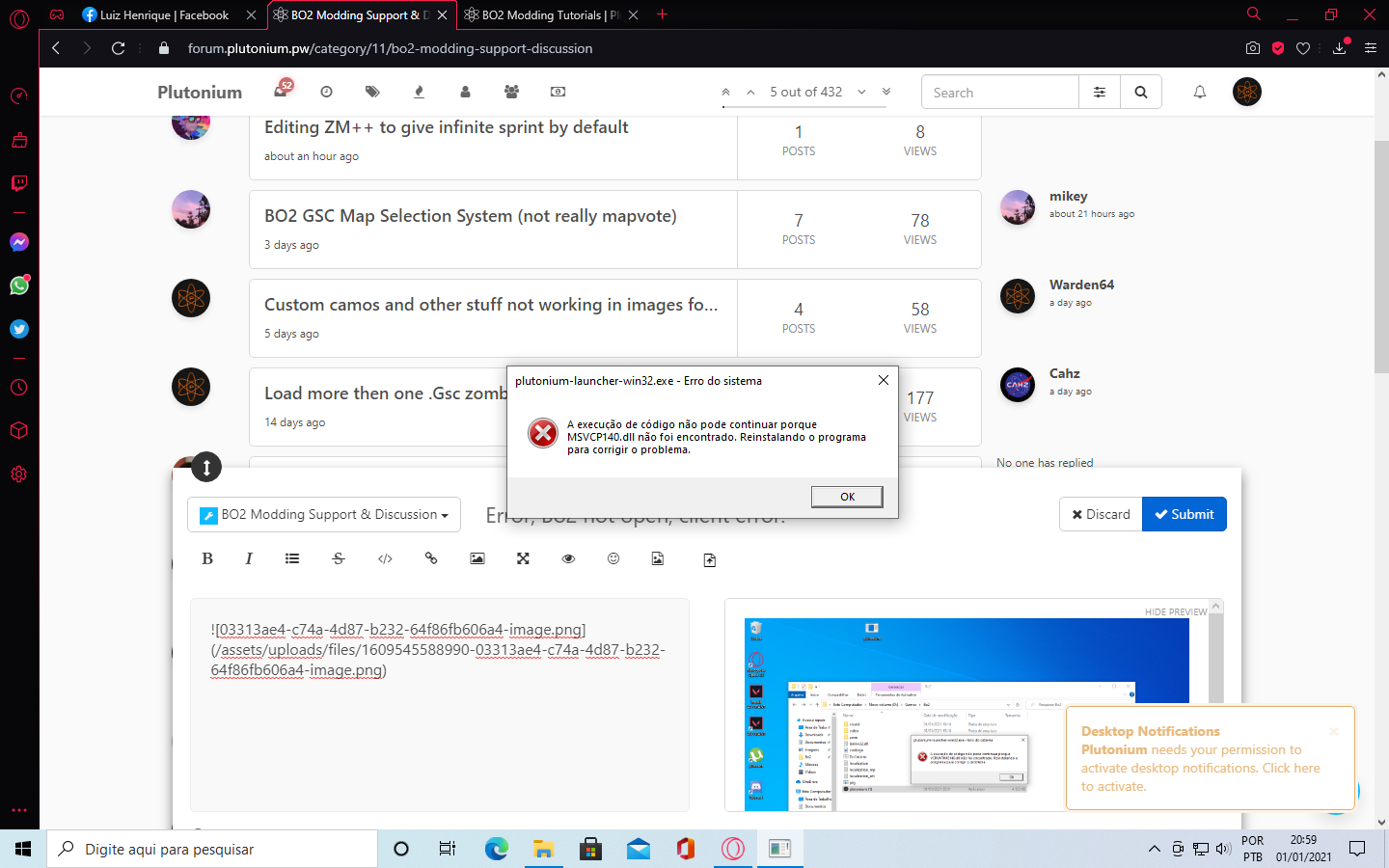Open BO2 GSC Map Selection System topic

[x=471, y=216]
